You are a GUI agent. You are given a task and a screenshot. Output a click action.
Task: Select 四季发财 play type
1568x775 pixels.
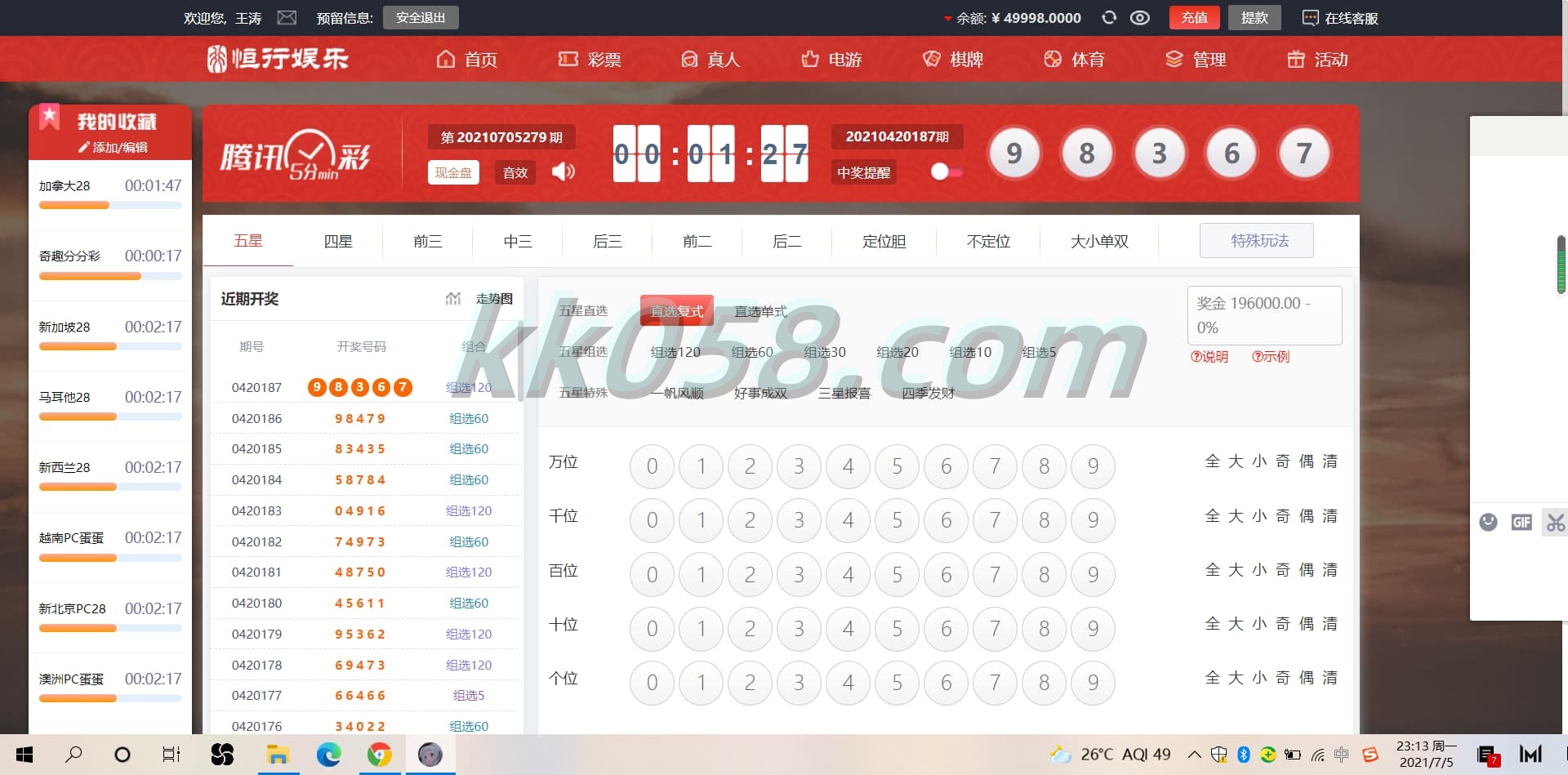[x=928, y=393]
